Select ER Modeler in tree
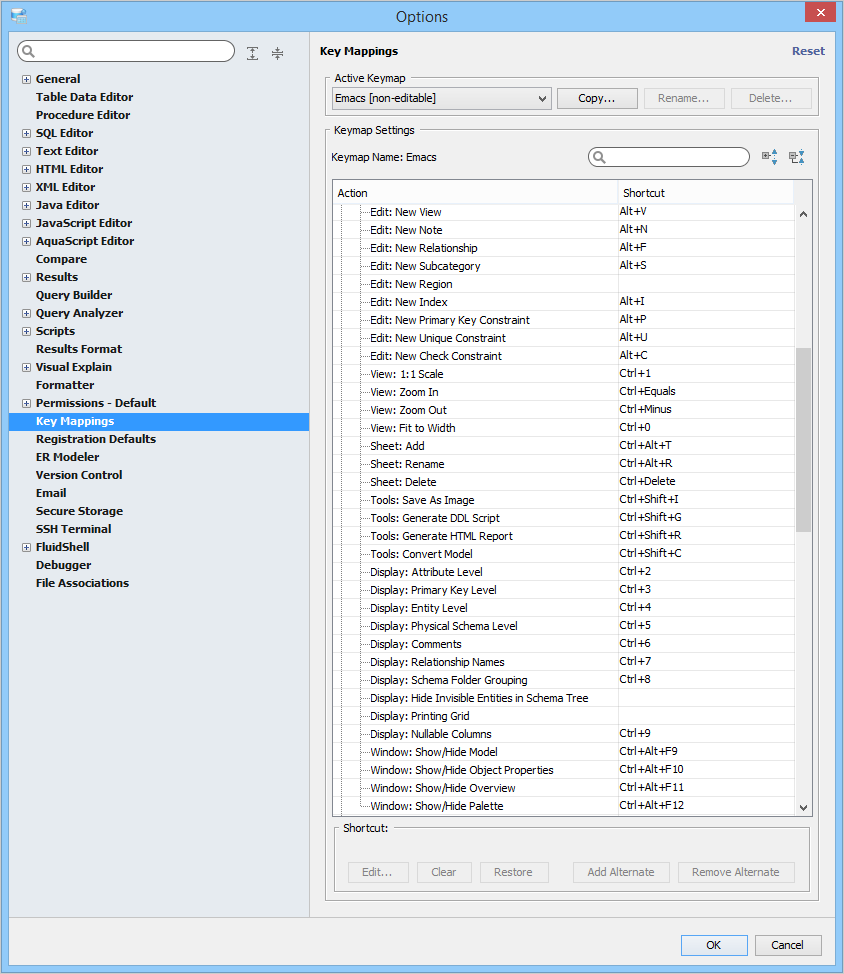Viewport: 844px width, 974px height. 68,458
